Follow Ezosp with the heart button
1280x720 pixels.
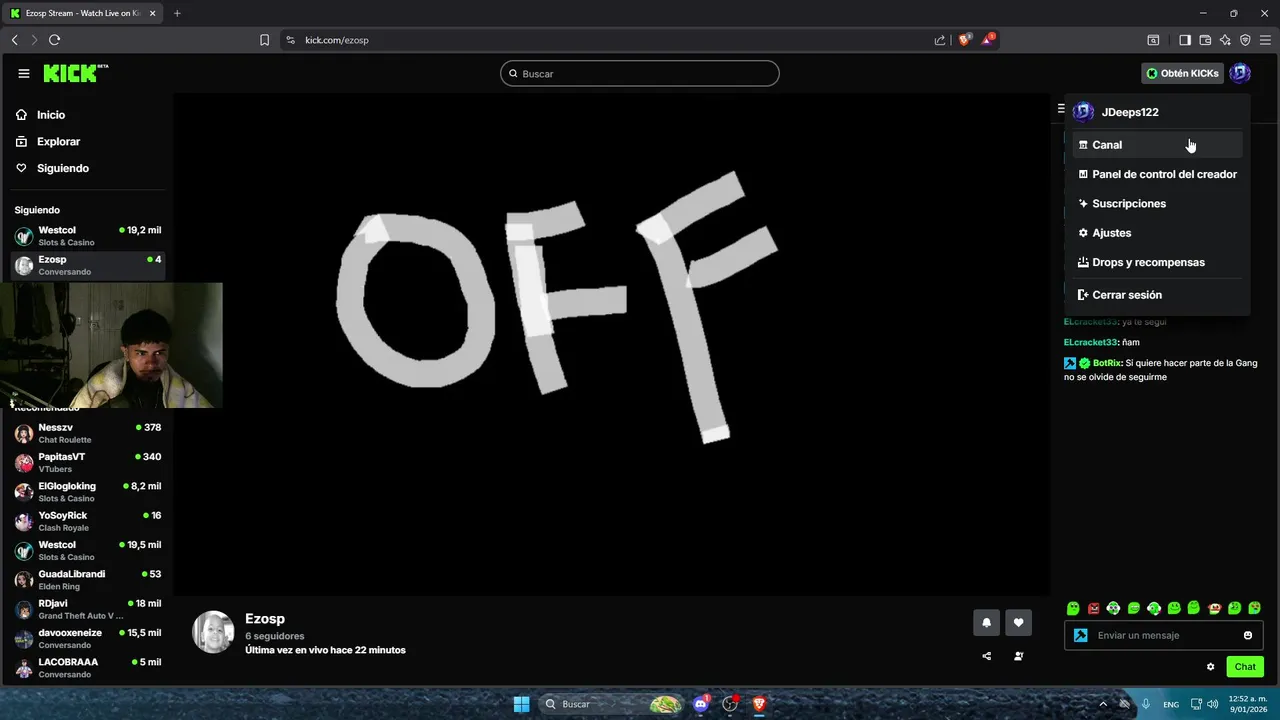point(1018,622)
